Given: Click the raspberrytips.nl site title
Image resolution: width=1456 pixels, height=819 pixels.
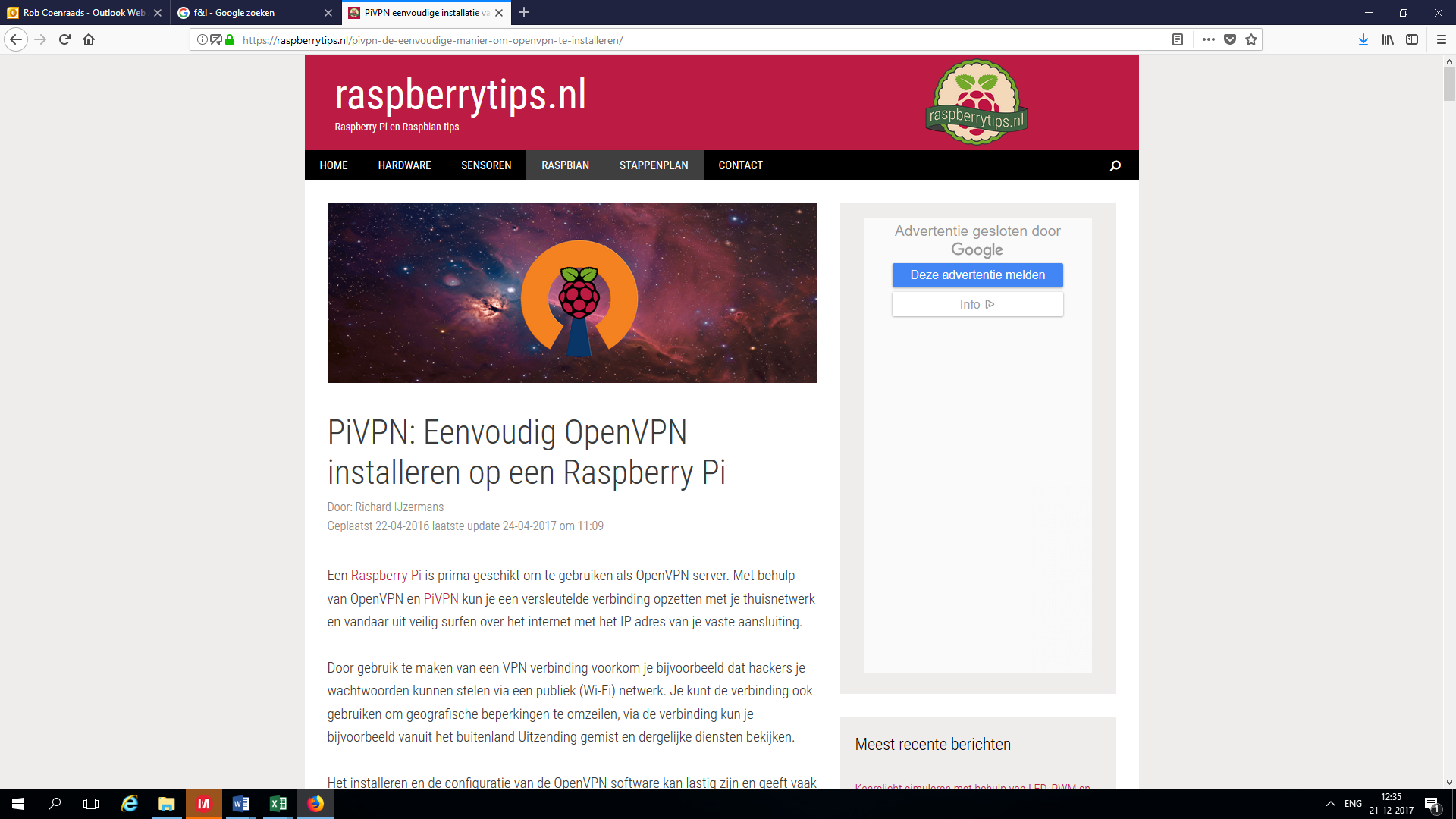Looking at the screenshot, I should coord(460,96).
